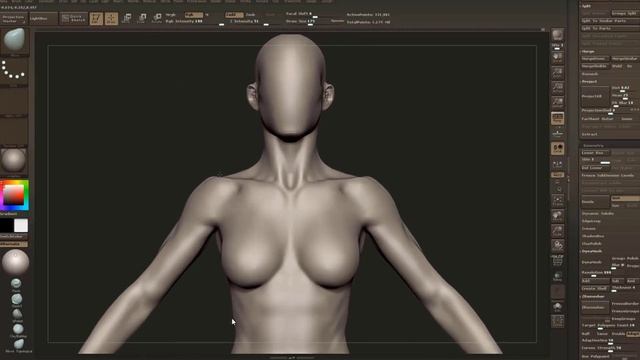Expand the Extract section
This screenshot has height=360, width=640.
589,134
